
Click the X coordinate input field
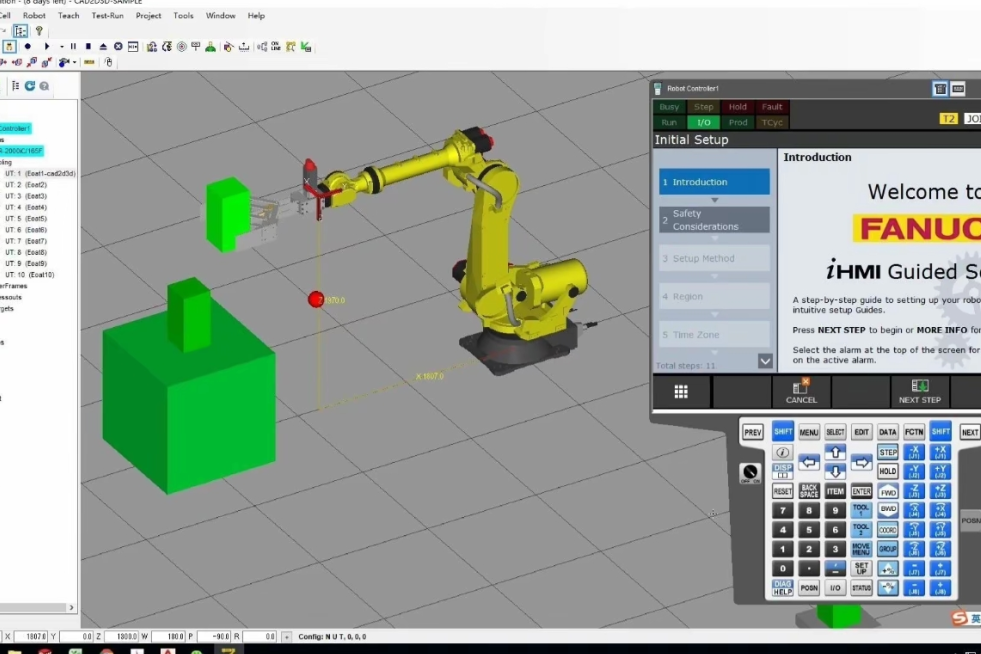point(30,636)
